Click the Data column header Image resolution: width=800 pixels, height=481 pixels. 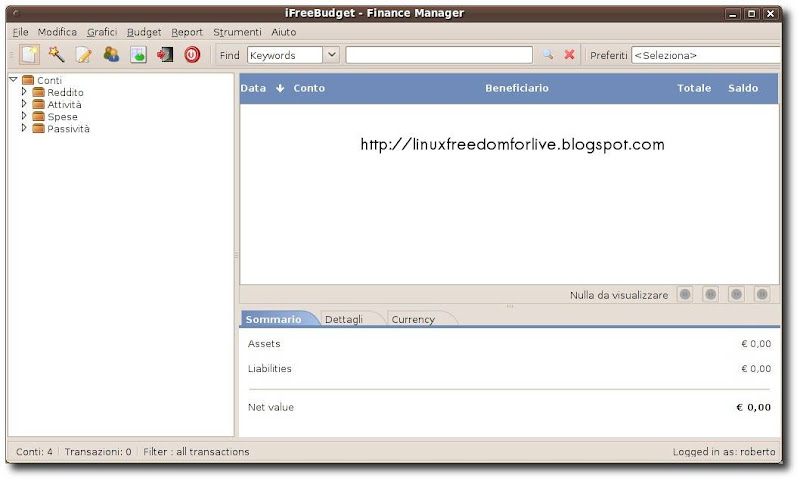coord(253,88)
